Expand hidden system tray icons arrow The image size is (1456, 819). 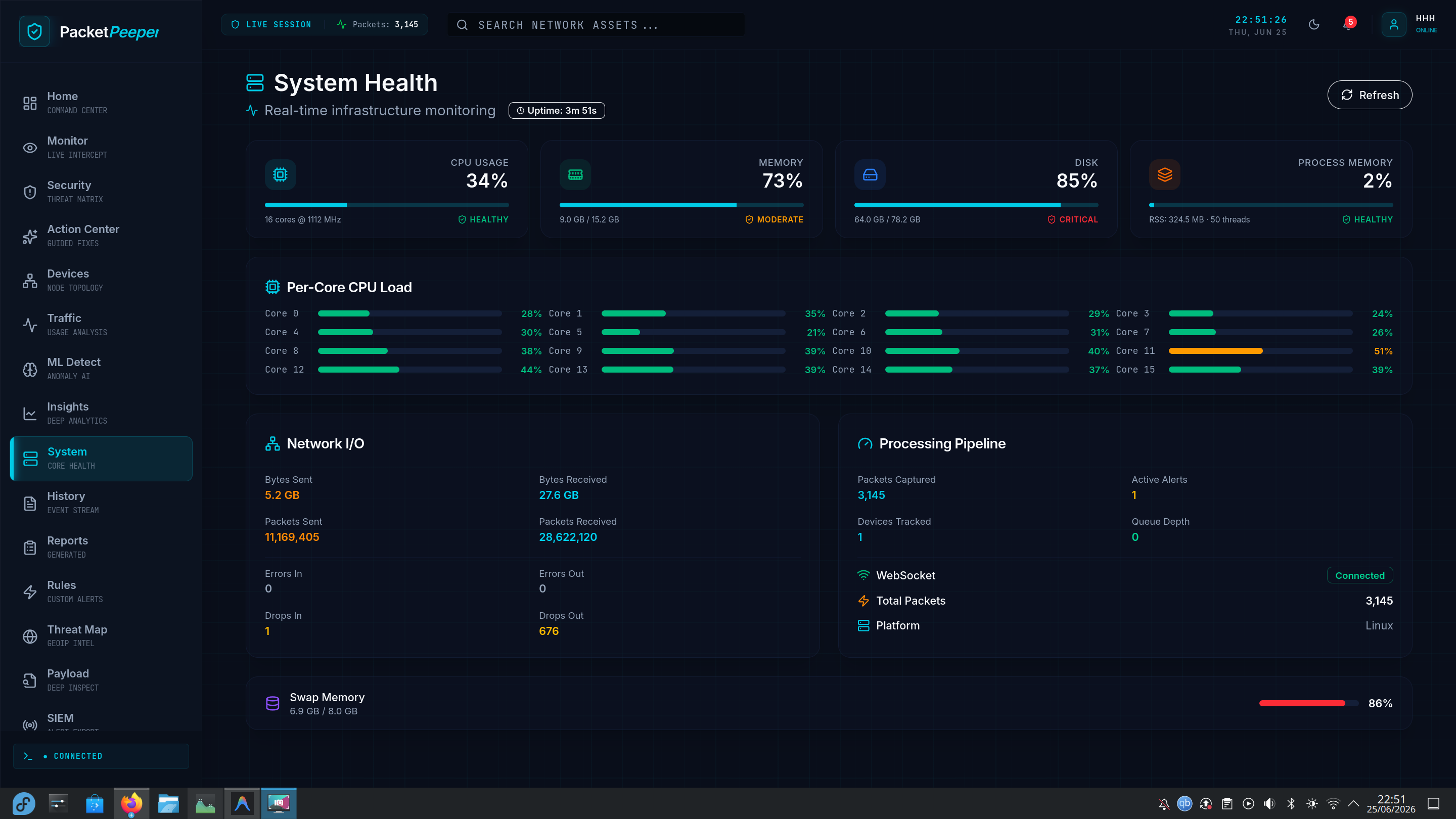pyautogui.click(x=1354, y=803)
